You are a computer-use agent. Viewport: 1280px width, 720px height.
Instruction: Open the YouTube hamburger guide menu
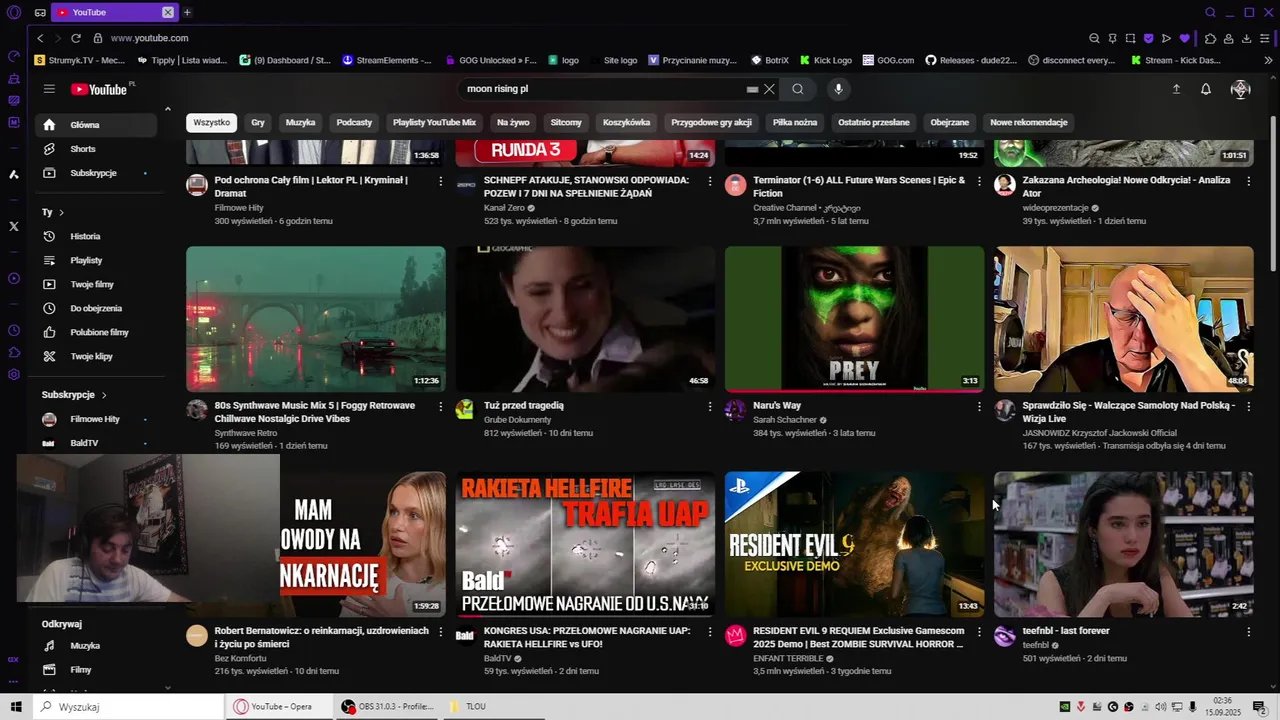(49, 89)
